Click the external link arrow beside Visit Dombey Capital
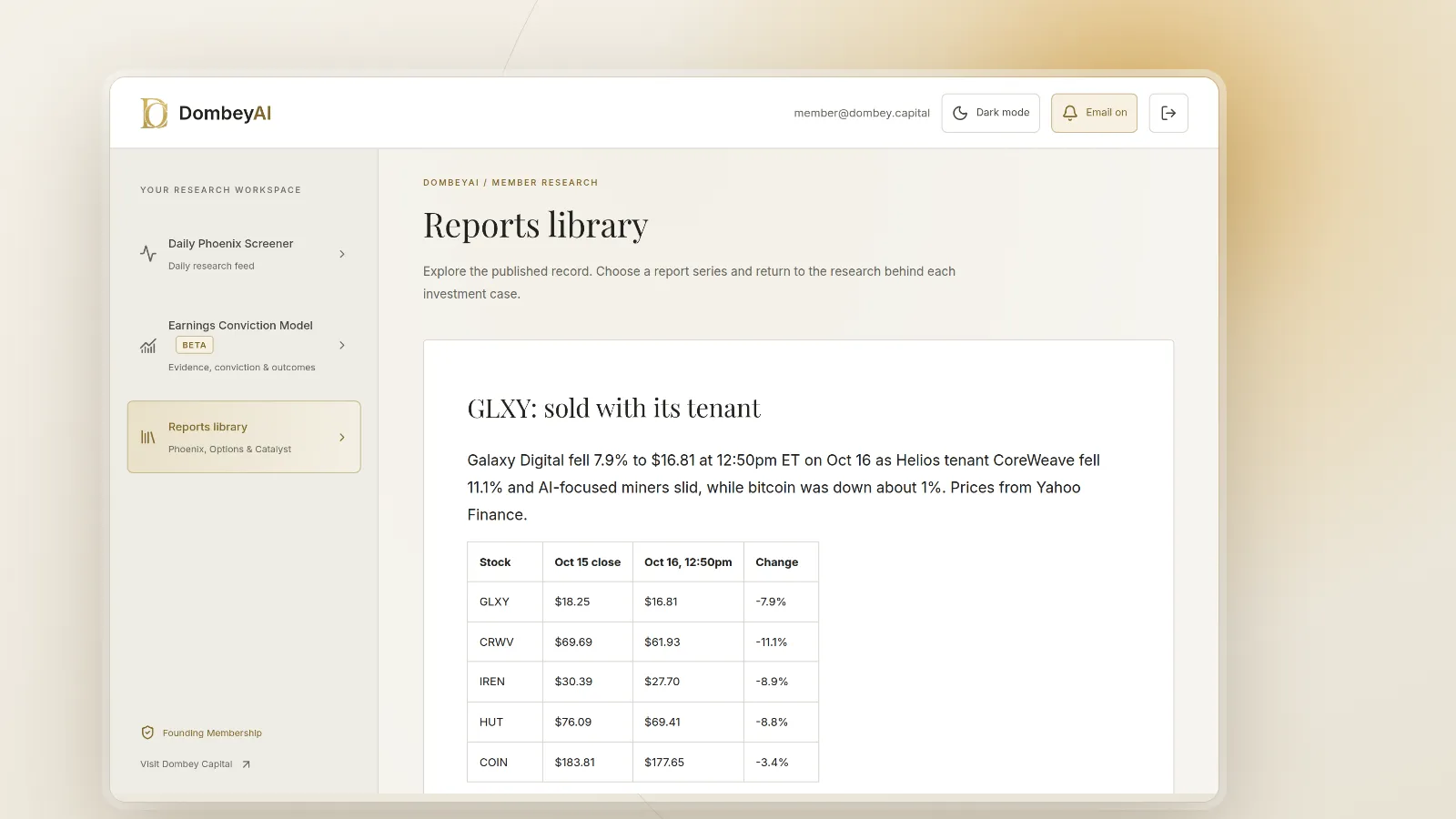1456x819 pixels. [246, 764]
